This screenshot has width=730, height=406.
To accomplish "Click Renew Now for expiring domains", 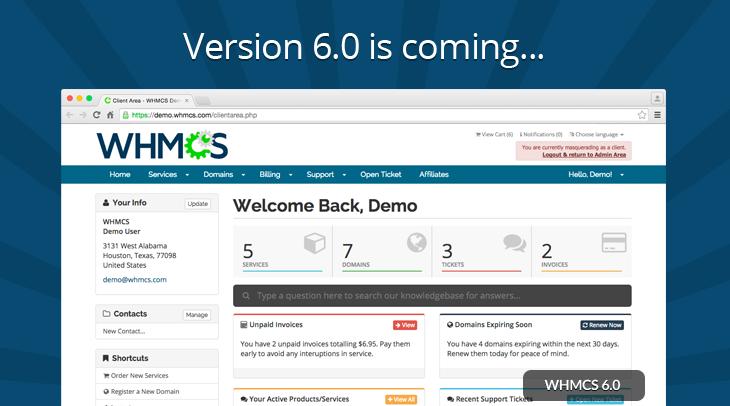I will click(602, 325).
